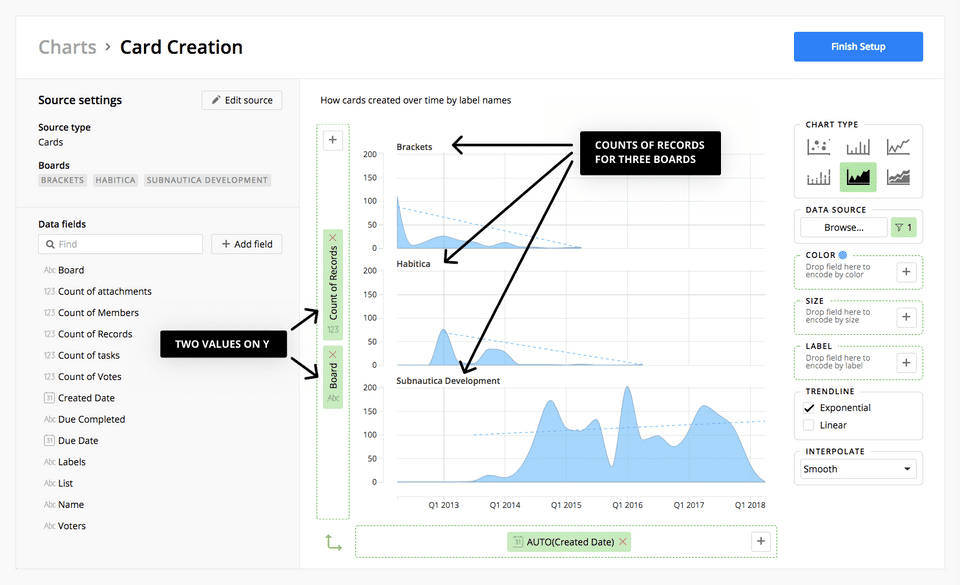Open the data source filter button
The image size is (960, 585).
coord(904,228)
